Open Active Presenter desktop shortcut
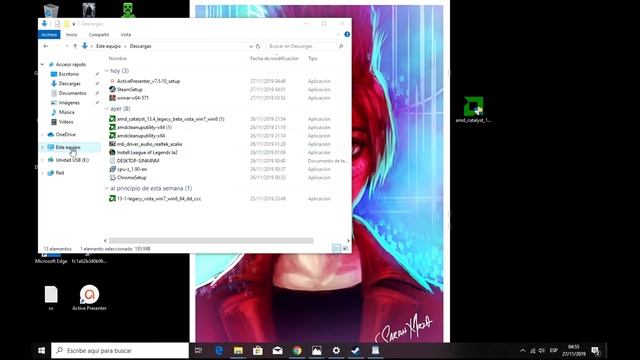The image size is (640, 360). tap(89, 298)
